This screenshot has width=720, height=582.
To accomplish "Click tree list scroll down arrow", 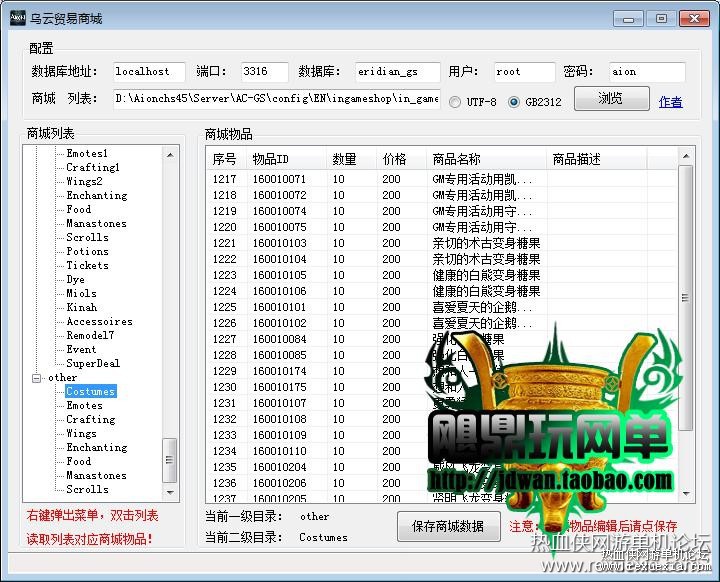I will point(170,492).
